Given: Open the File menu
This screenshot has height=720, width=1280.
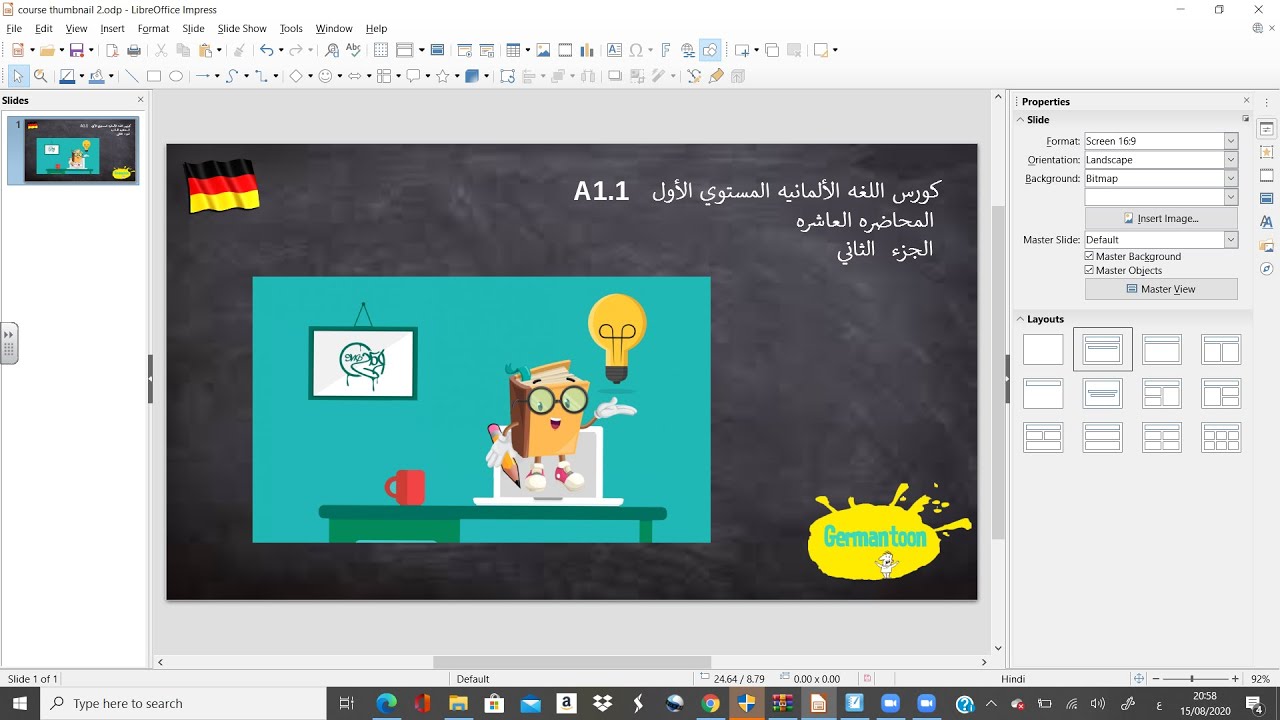Looking at the screenshot, I should coord(14,29).
